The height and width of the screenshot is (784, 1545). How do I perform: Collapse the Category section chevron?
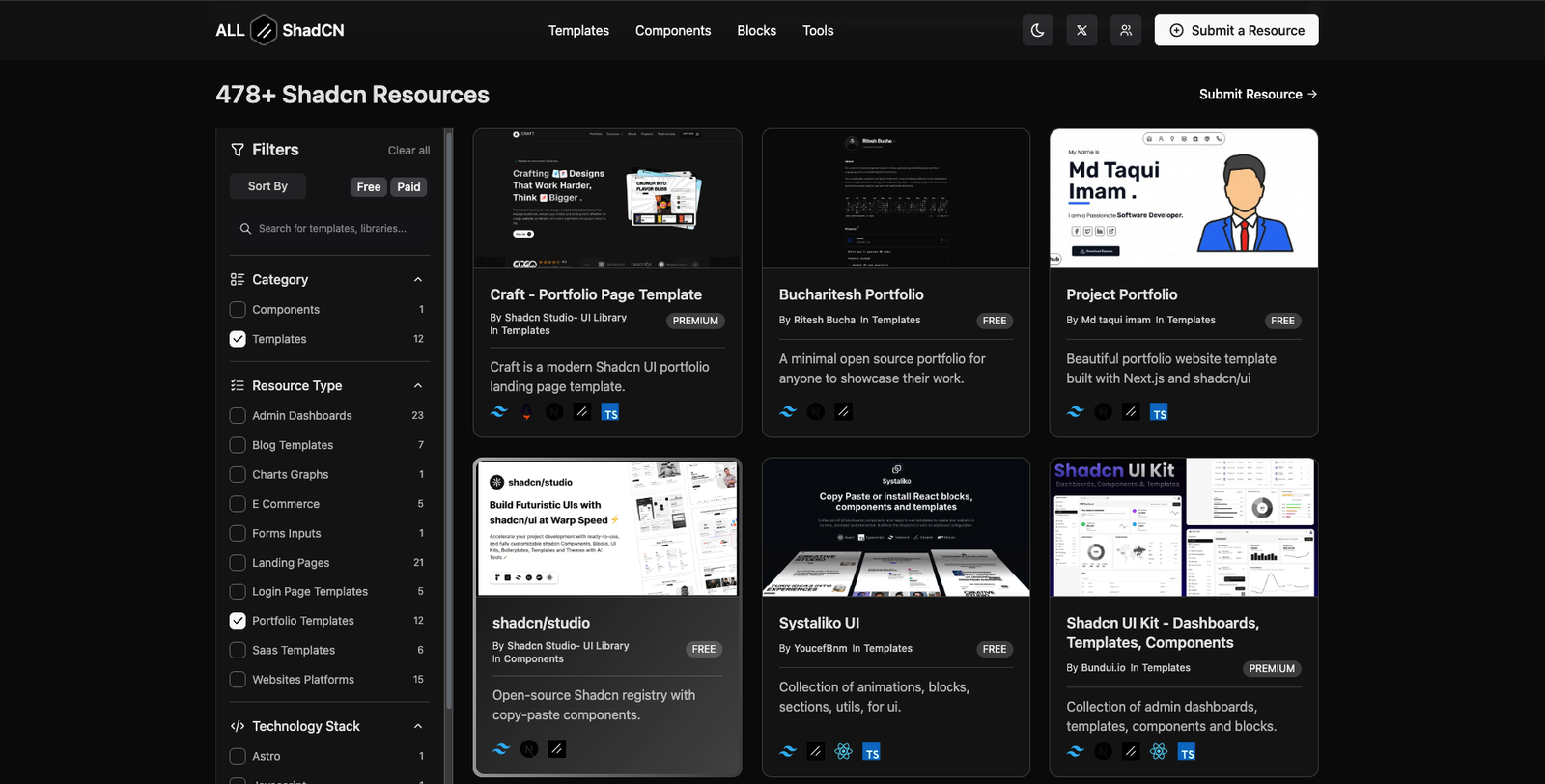[x=418, y=280]
